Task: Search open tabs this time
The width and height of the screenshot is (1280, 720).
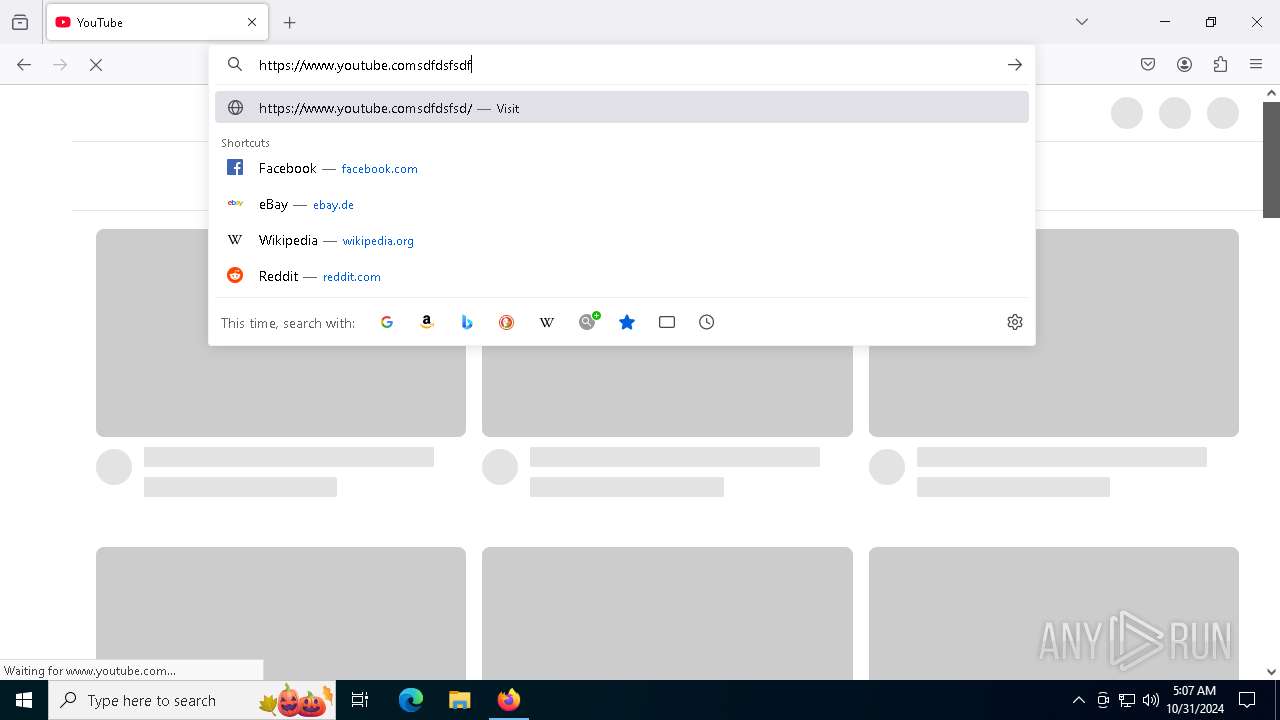Action: (x=667, y=322)
